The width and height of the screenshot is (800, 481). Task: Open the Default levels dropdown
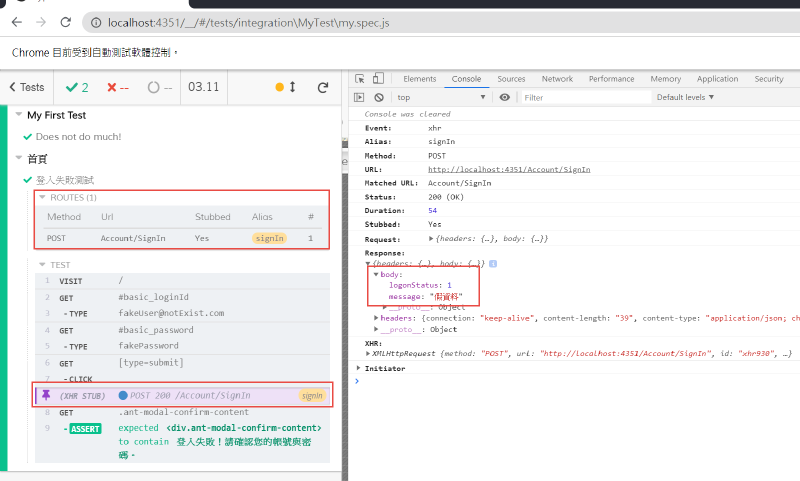coord(685,97)
